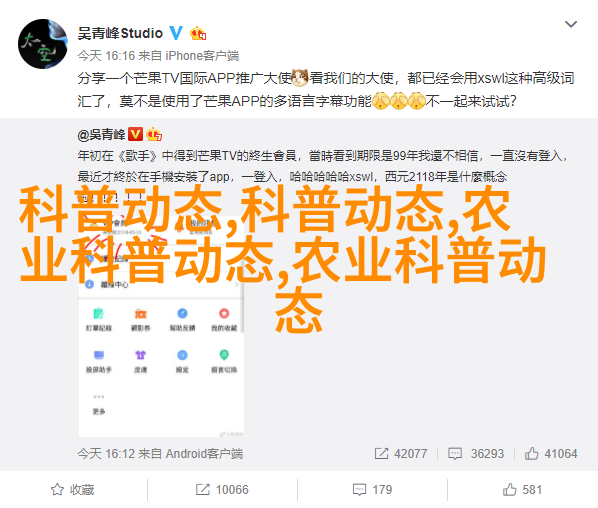Click the iPhone客户端 source link
Viewport: 598px width, 508px height.
pyautogui.click(x=202, y=56)
